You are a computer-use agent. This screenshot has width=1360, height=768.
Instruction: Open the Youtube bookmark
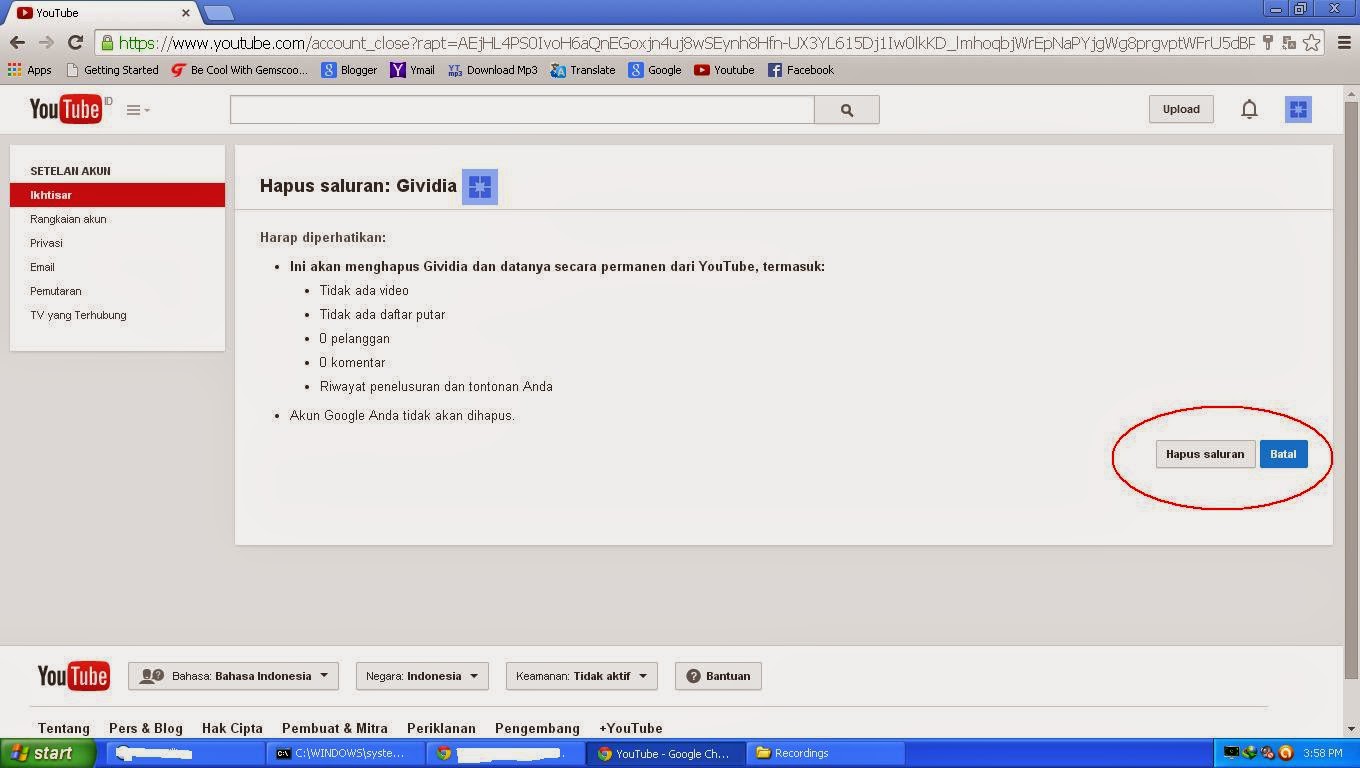click(724, 70)
